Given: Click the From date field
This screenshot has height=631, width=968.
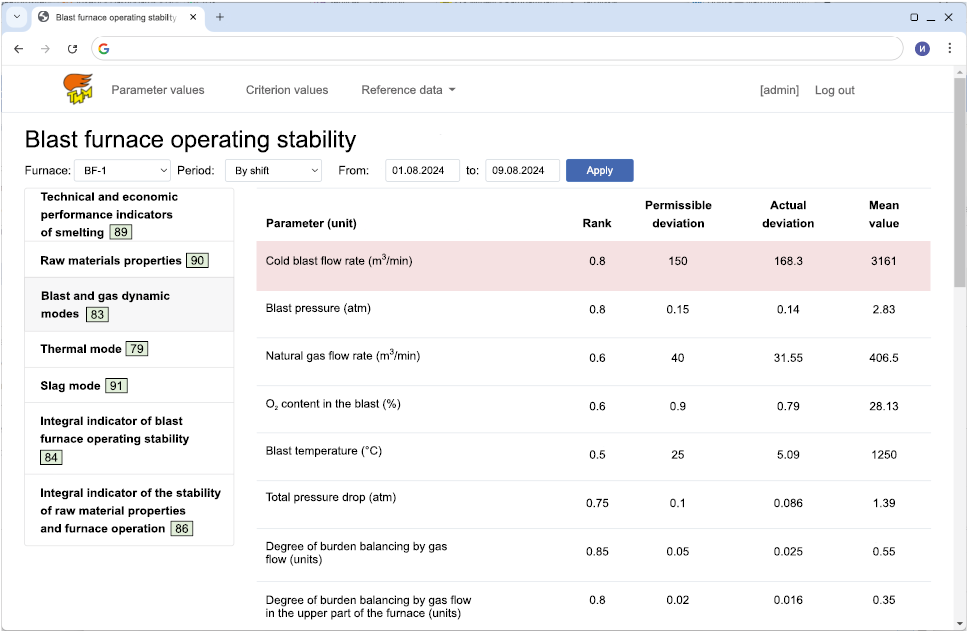Looking at the screenshot, I should [422, 170].
